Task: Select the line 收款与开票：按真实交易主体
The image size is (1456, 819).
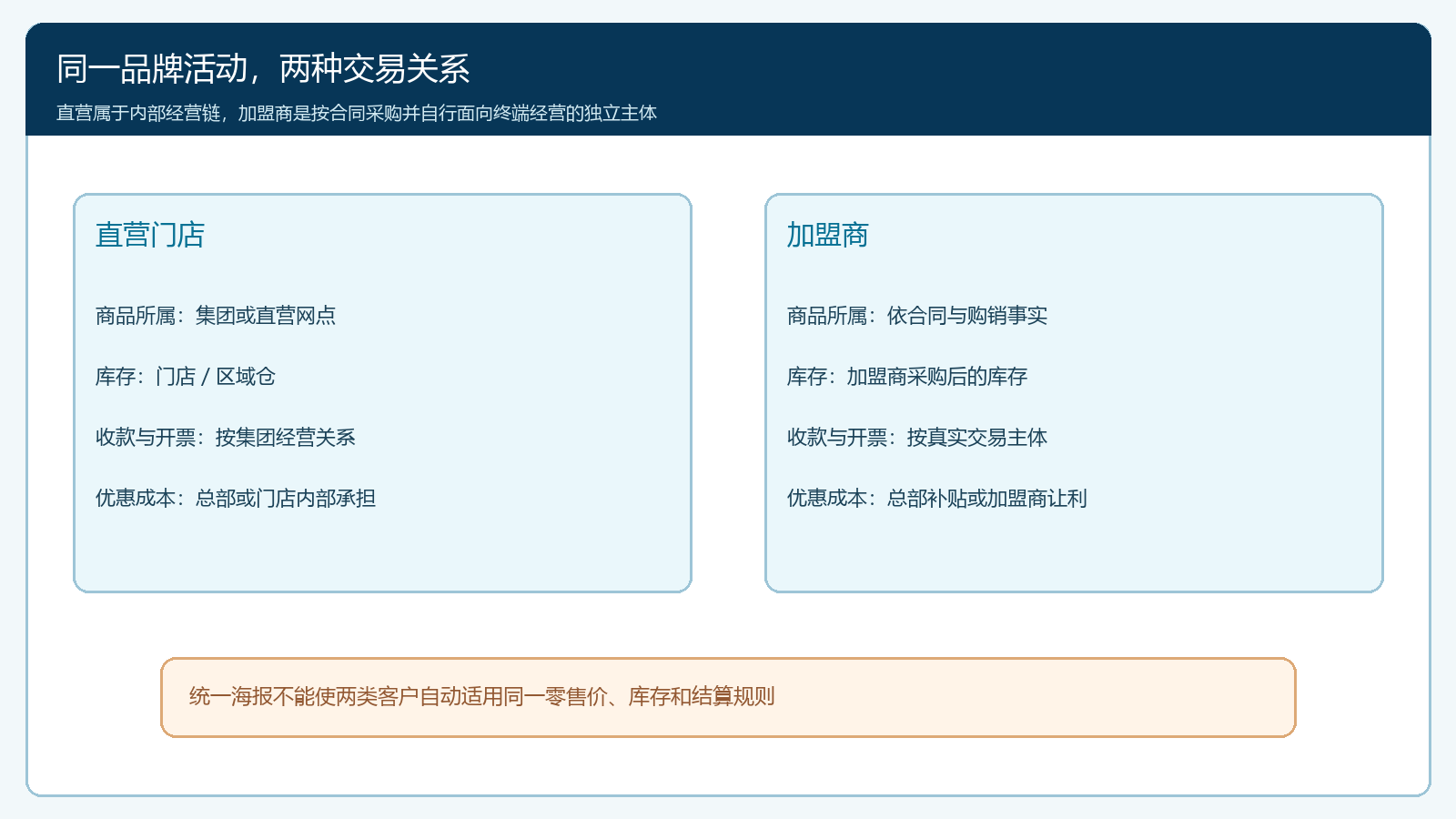Action: (x=917, y=438)
